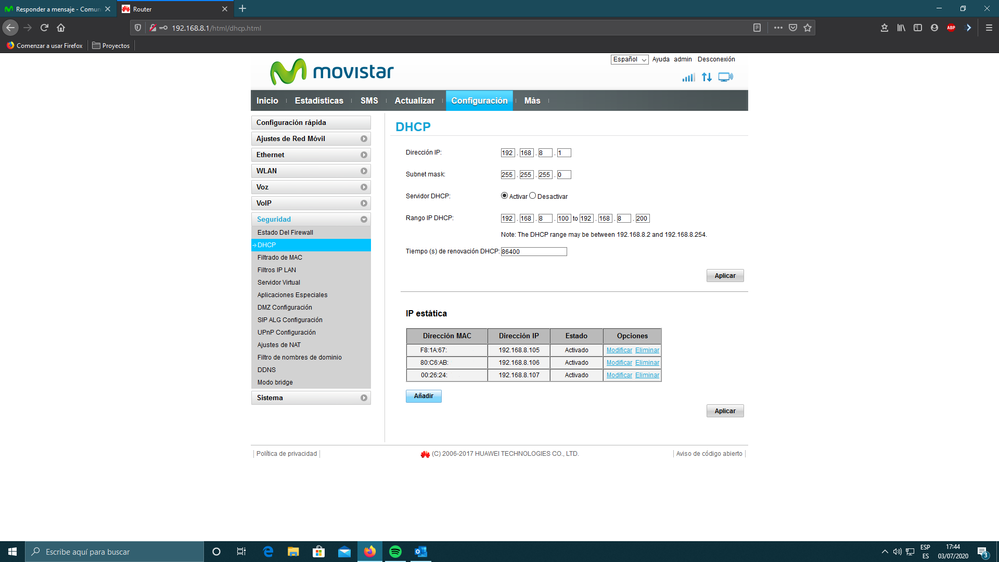999x562 pixels.
Task: Switch to the Estadísticas tab
Action: (319, 101)
